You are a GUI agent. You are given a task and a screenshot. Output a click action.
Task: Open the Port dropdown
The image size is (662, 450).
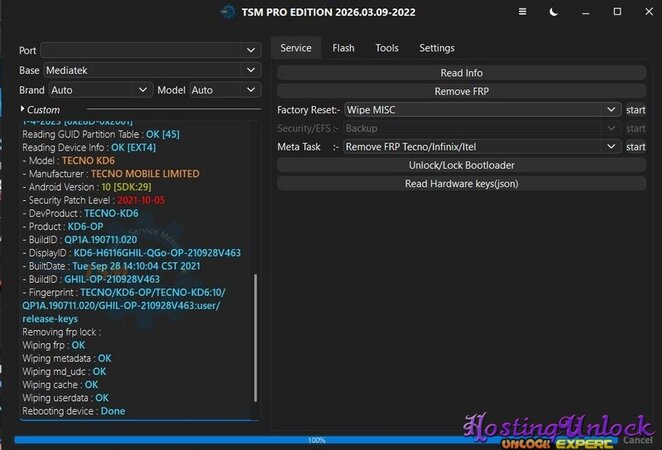pyautogui.click(x=150, y=49)
